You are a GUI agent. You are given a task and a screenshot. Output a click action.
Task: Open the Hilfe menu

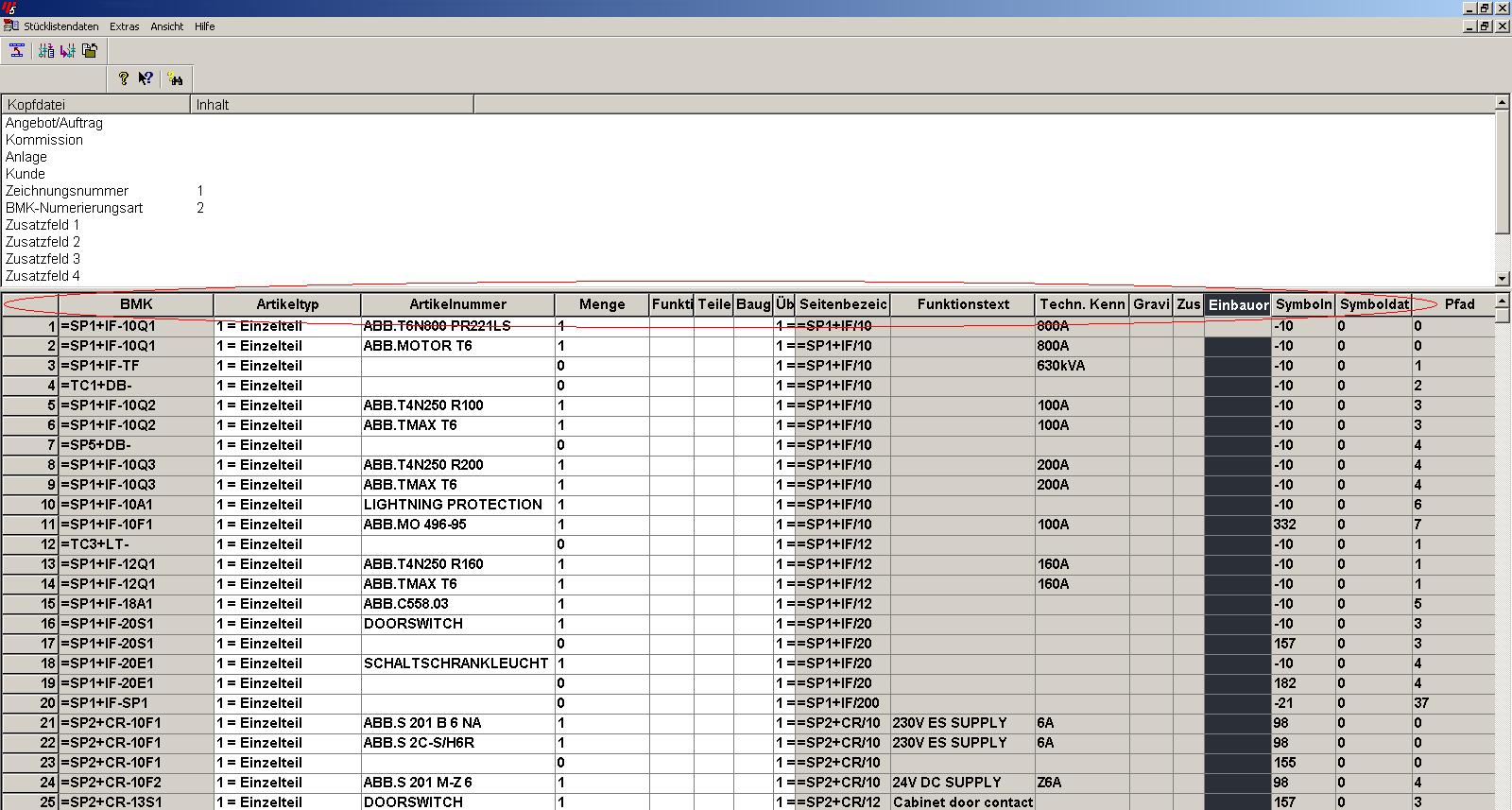tap(205, 26)
